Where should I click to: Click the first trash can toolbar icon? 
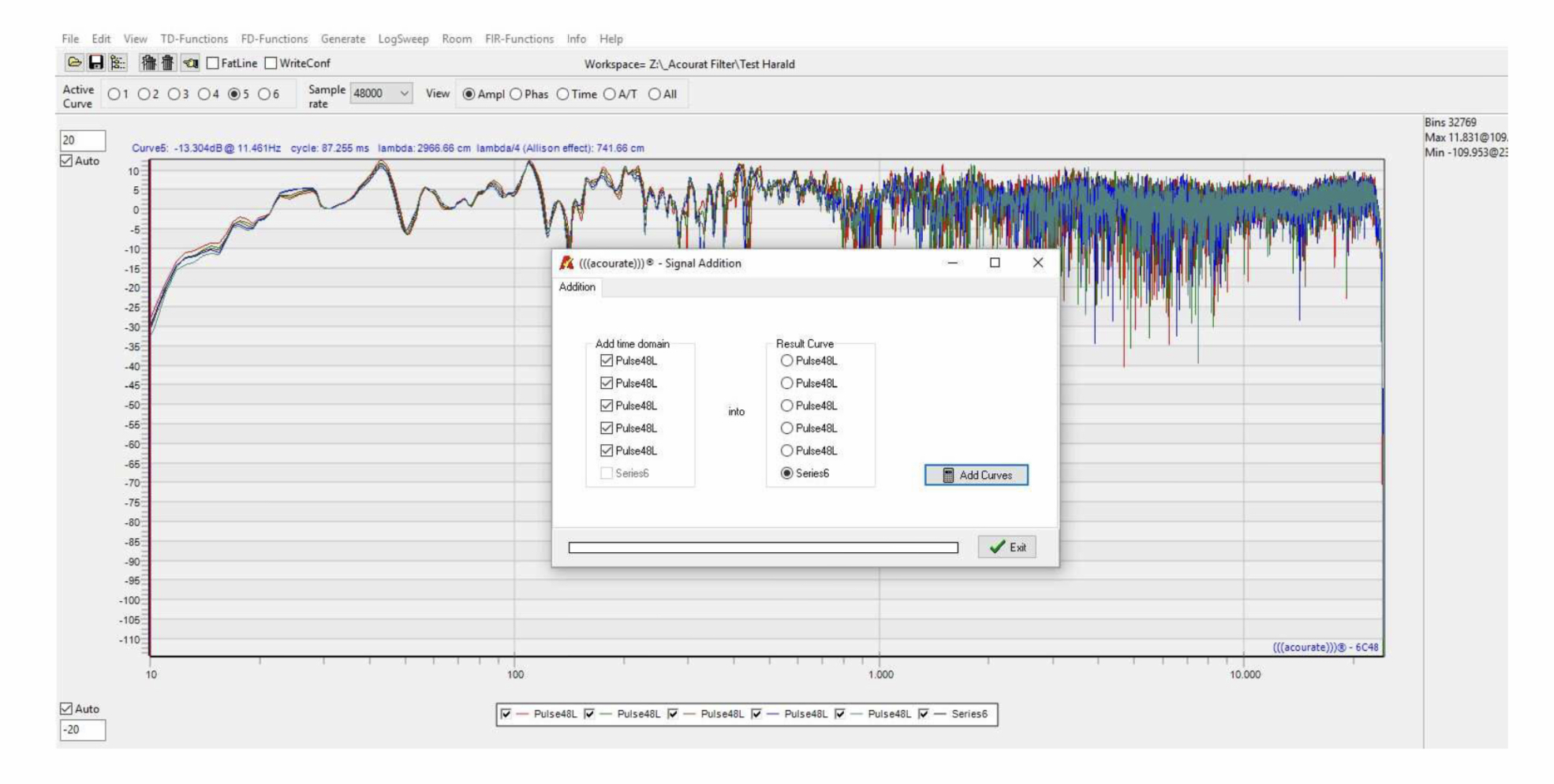[x=148, y=62]
